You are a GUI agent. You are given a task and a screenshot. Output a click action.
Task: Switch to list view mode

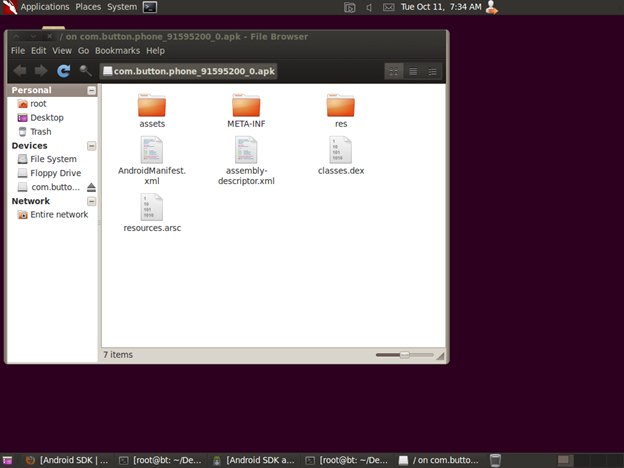414,71
